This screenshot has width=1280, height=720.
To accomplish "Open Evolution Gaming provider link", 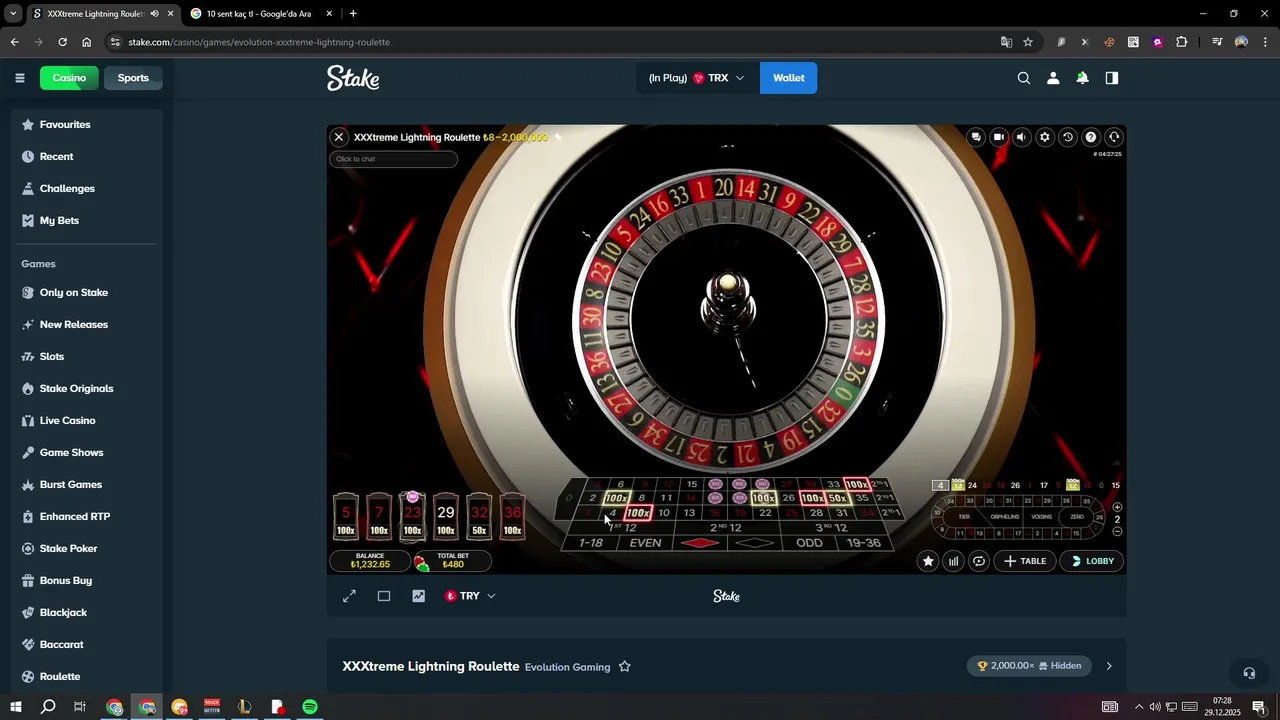I will (567, 667).
